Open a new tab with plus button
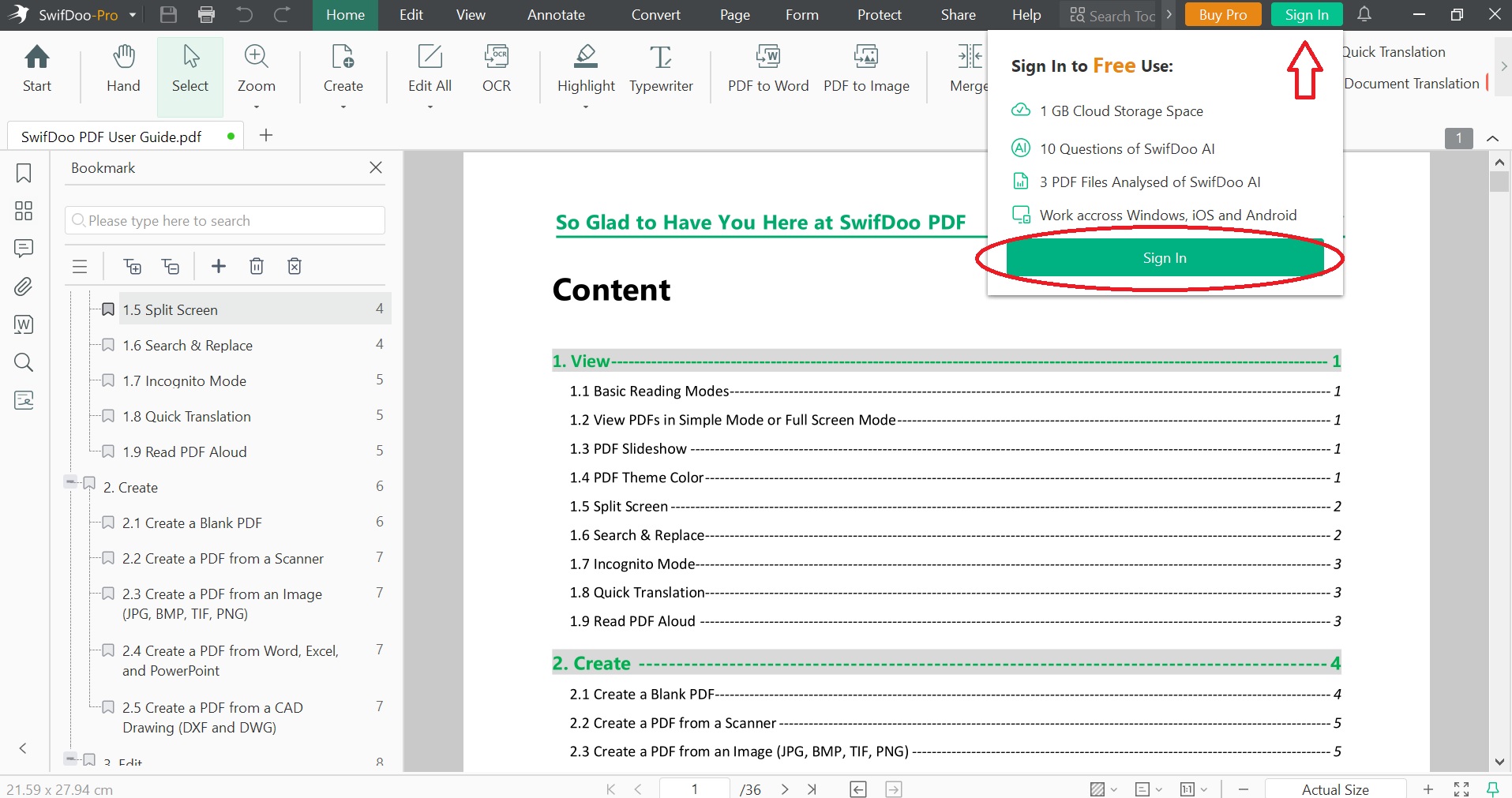The height and width of the screenshot is (798, 1512). pos(266,135)
